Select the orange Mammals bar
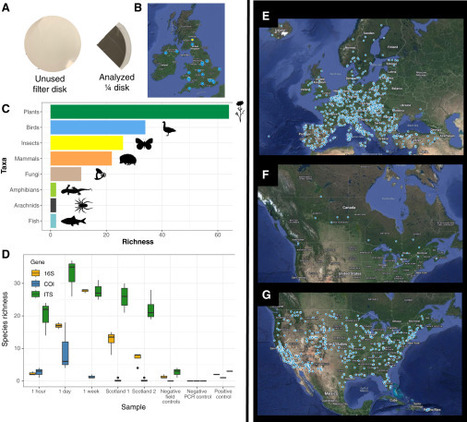Image resolution: width=467 pixels, height=422 pixels. click(81, 159)
